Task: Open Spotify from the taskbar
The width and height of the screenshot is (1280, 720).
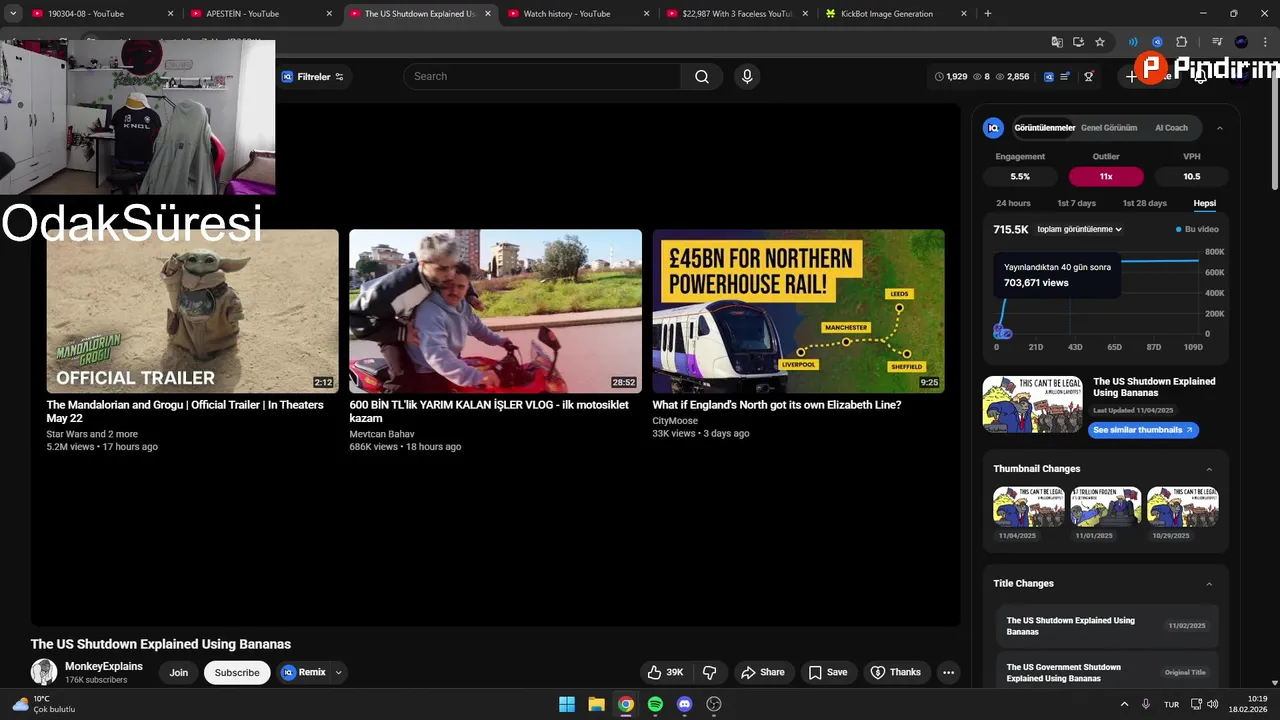Action: tap(655, 704)
